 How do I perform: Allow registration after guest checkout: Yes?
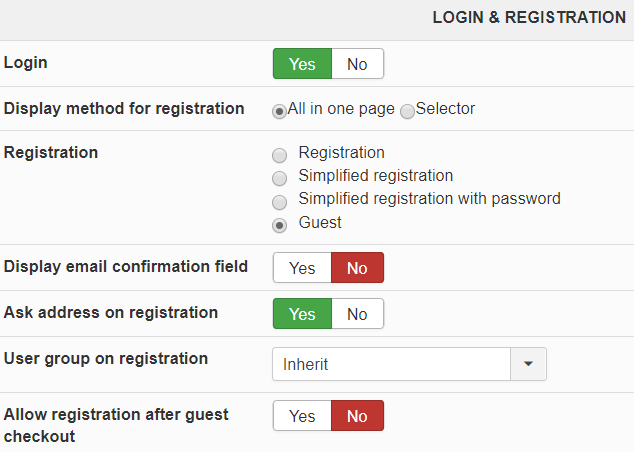(302, 416)
